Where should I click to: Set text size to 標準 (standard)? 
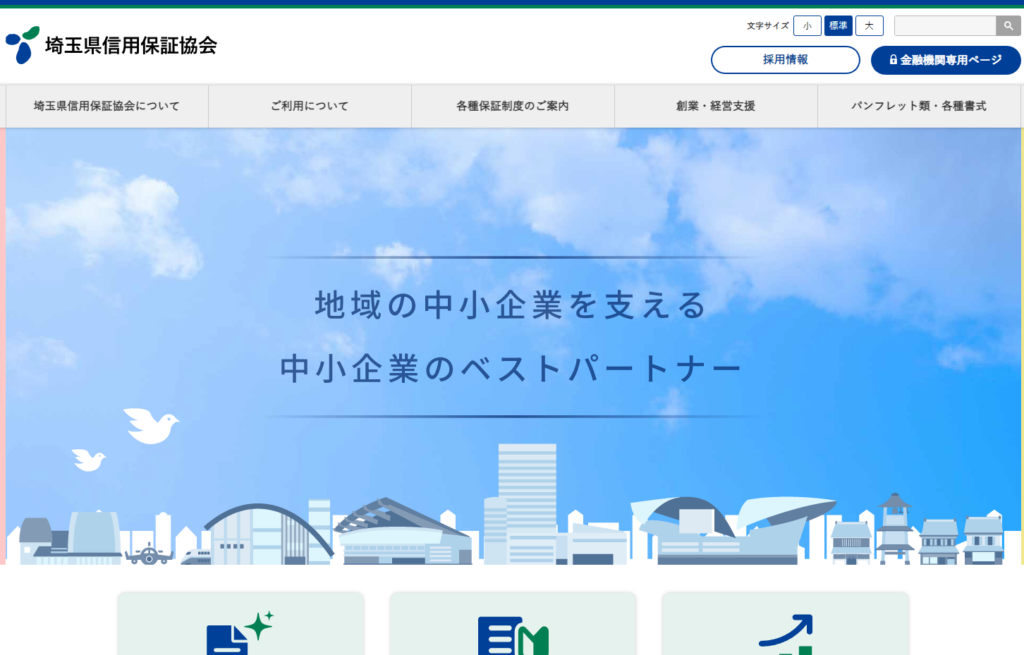pyautogui.click(x=838, y=26)
